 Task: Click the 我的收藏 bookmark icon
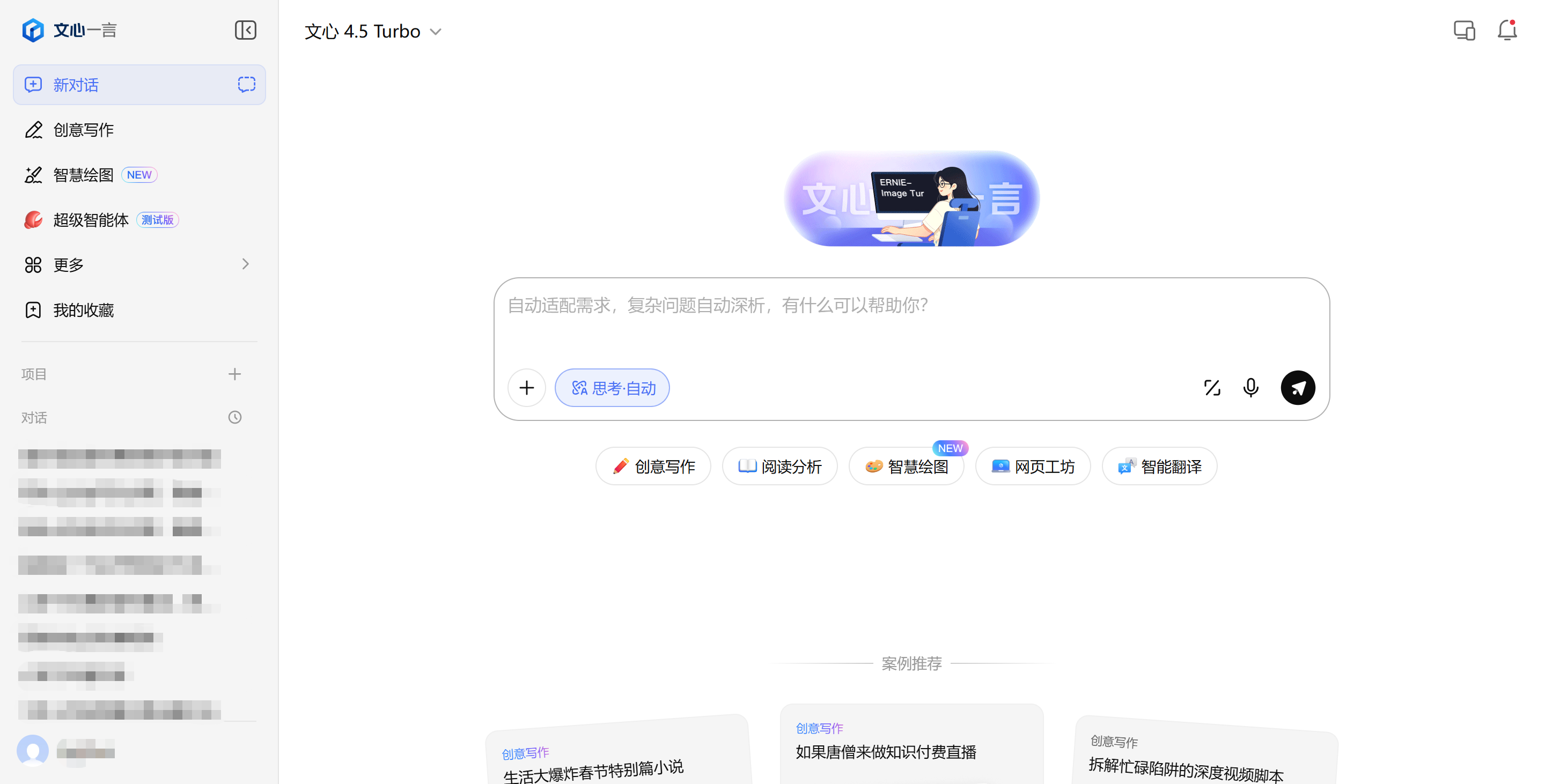[x=34, y=310]
